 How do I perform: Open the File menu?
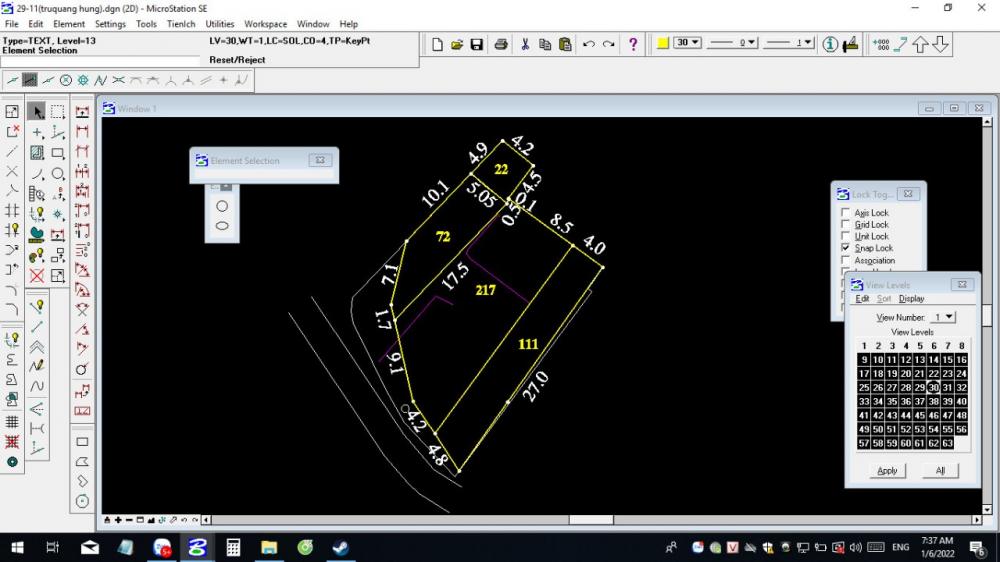11,24
